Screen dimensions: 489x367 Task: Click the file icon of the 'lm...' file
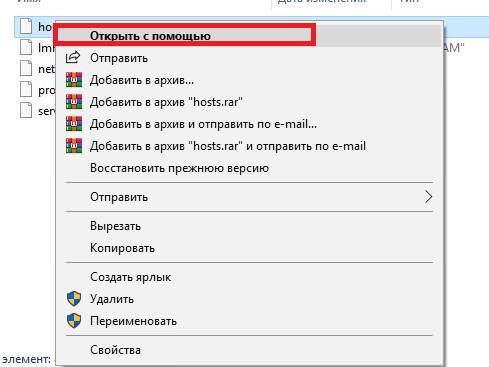pyautogui.click(x=26, y=47)
